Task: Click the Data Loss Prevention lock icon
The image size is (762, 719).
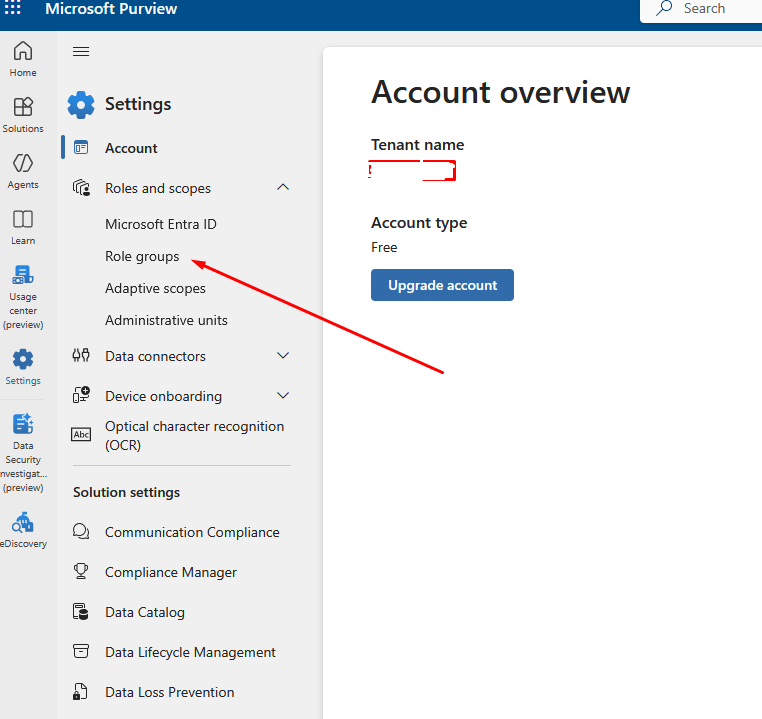Action: (80, 691)
